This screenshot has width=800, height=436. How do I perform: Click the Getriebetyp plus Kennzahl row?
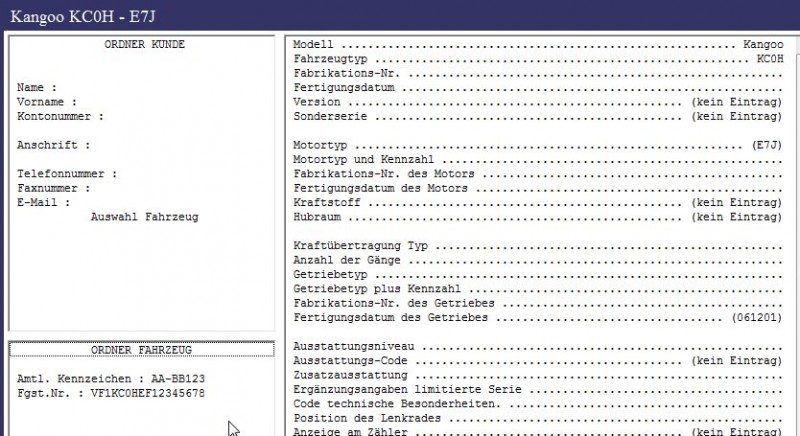click(x=538, y=289)
